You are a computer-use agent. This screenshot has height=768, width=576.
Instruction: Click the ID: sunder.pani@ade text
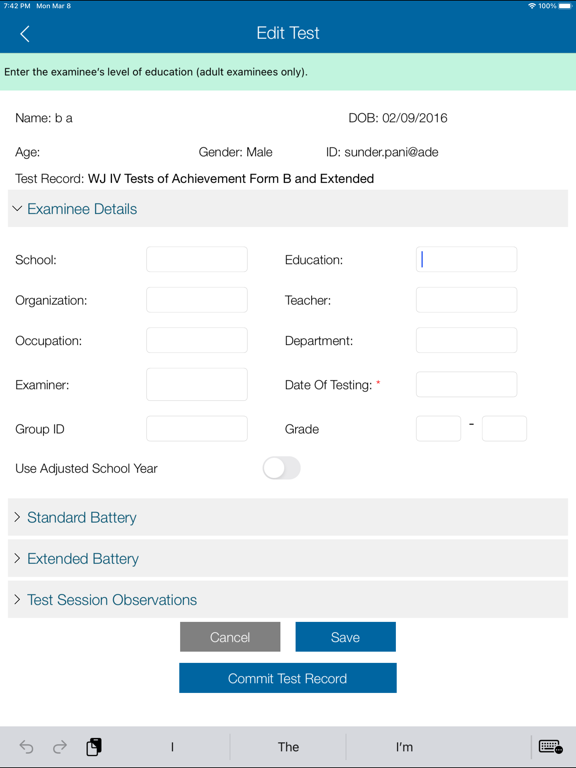(x=382, y=152)
